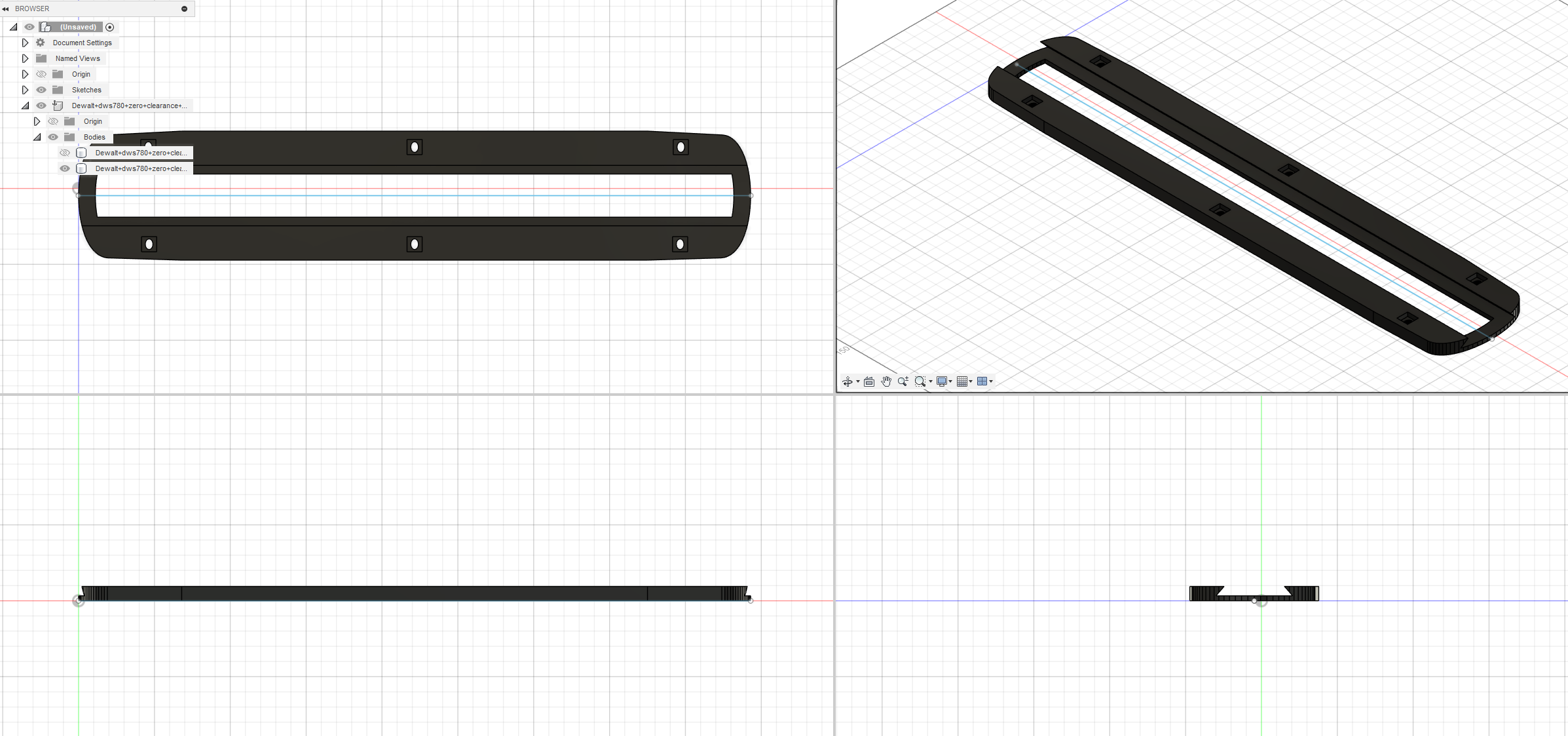Click the Look At tool icon
The image size is (1568, 736).
[869, 381]
